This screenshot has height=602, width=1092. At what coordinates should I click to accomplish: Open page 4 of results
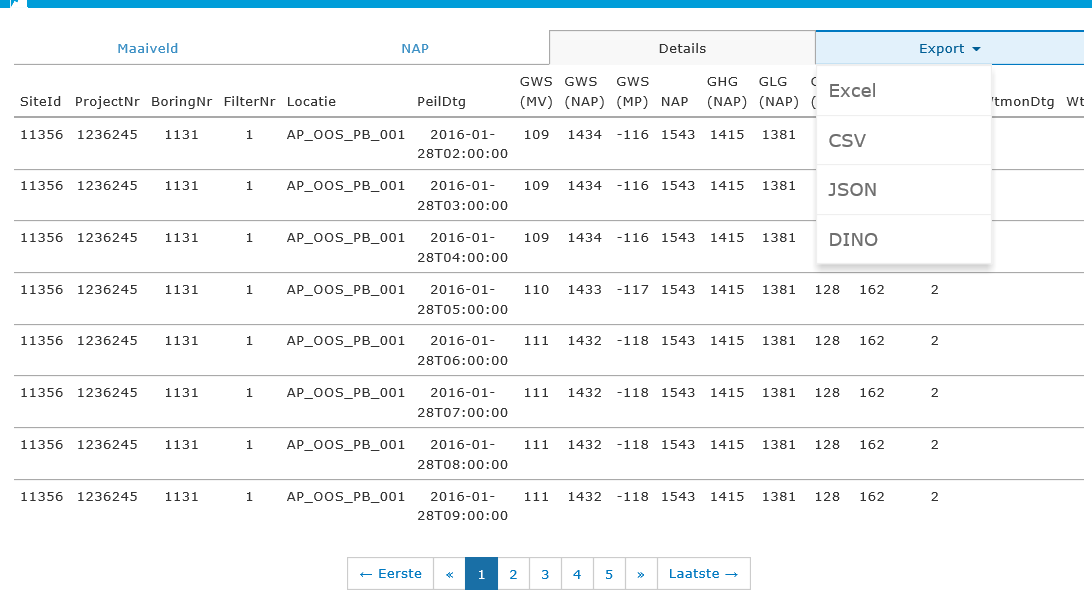tap(577, 573)
